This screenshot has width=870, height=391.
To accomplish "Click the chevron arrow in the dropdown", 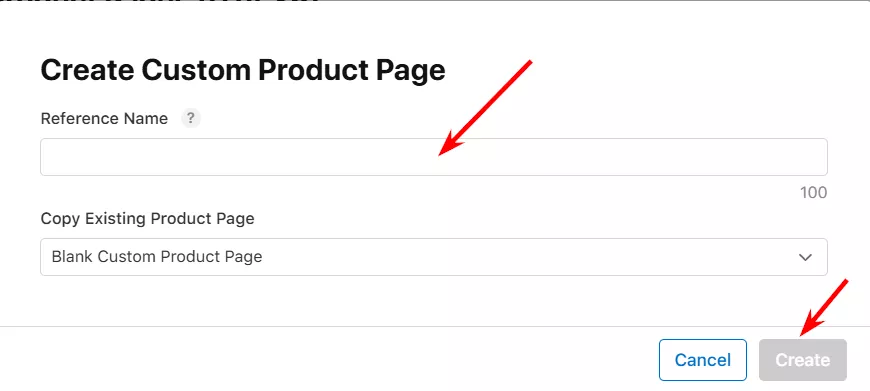I will [x=805, y=257].
